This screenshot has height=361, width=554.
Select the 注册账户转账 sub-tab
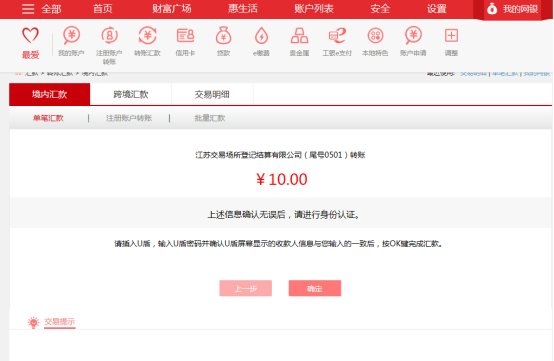click(x=129, y=118)
